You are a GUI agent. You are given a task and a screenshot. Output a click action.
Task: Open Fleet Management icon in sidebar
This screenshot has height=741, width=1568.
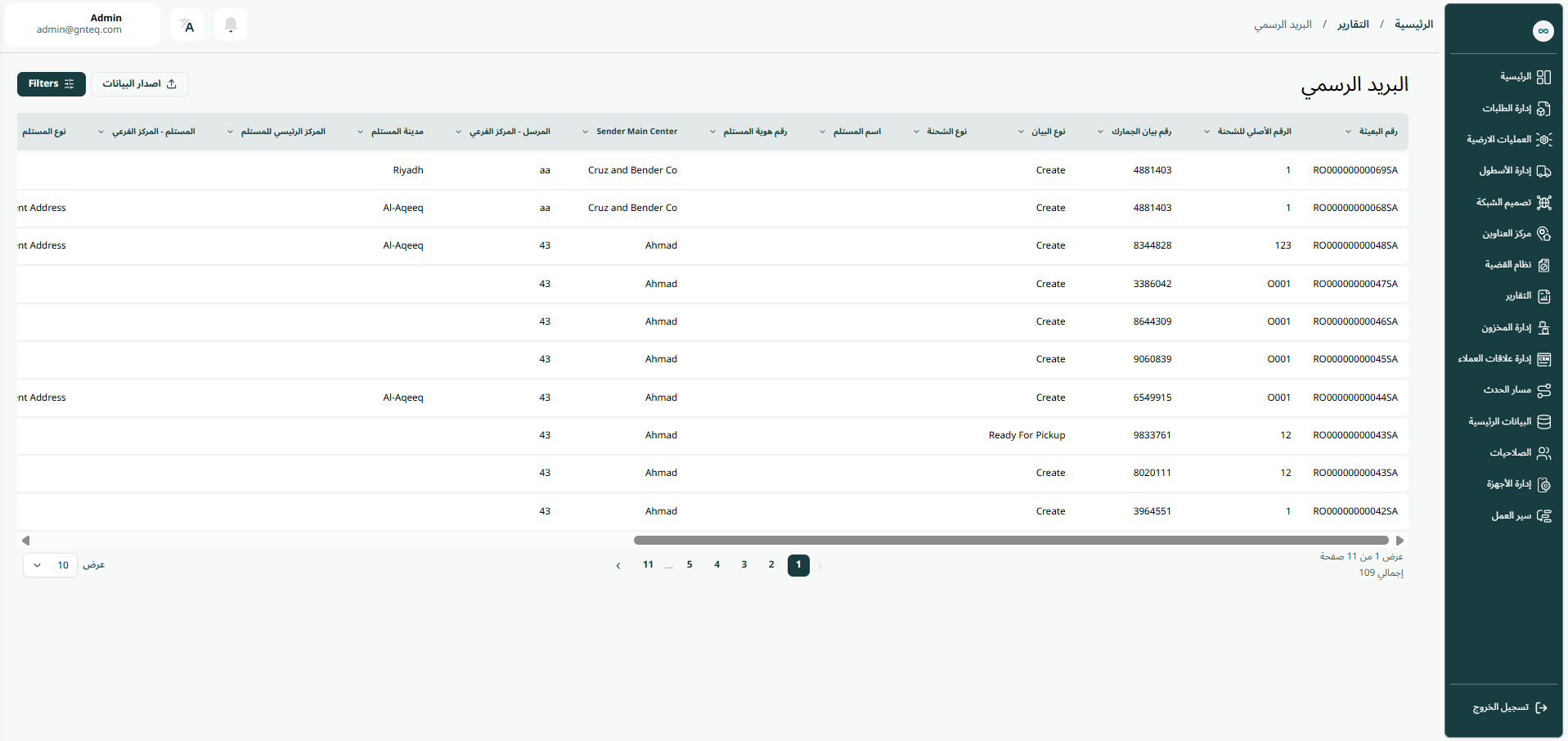[1543, 171]
